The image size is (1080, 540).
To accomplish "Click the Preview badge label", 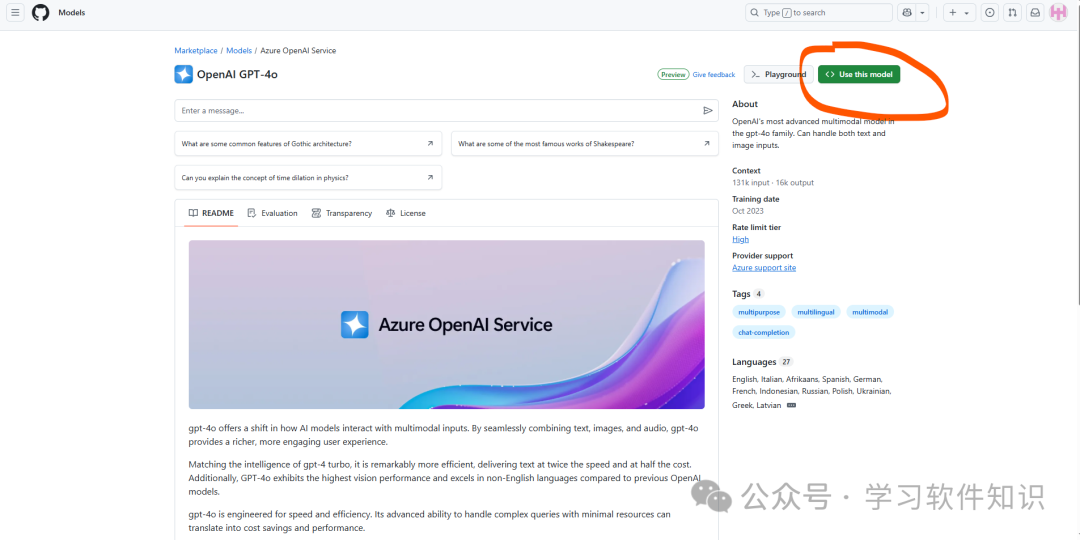I will tap(673, 74).
